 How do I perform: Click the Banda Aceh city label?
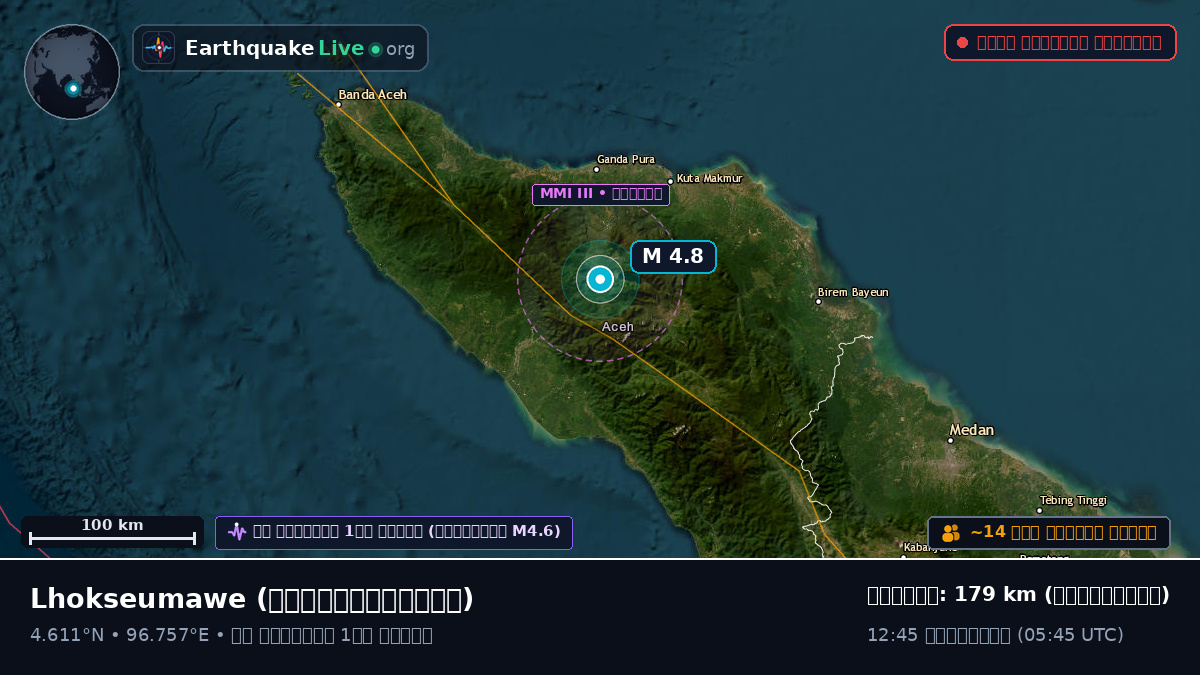373,95
